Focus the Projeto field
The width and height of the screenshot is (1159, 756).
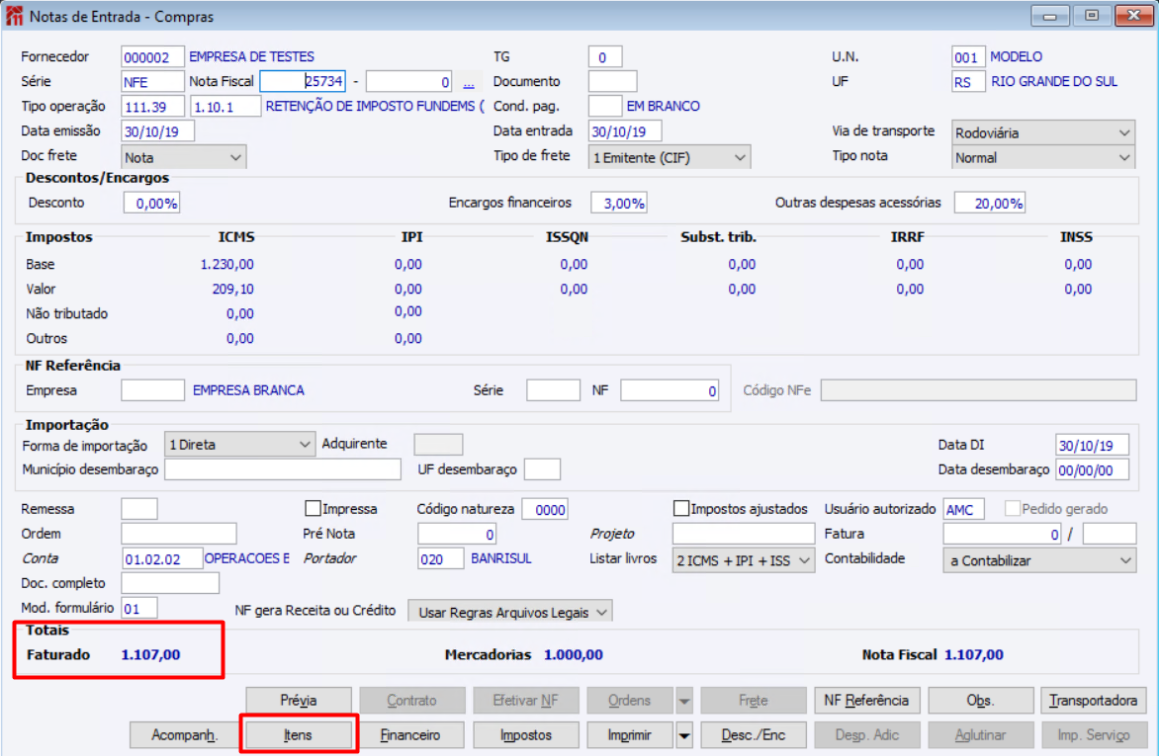743,534
